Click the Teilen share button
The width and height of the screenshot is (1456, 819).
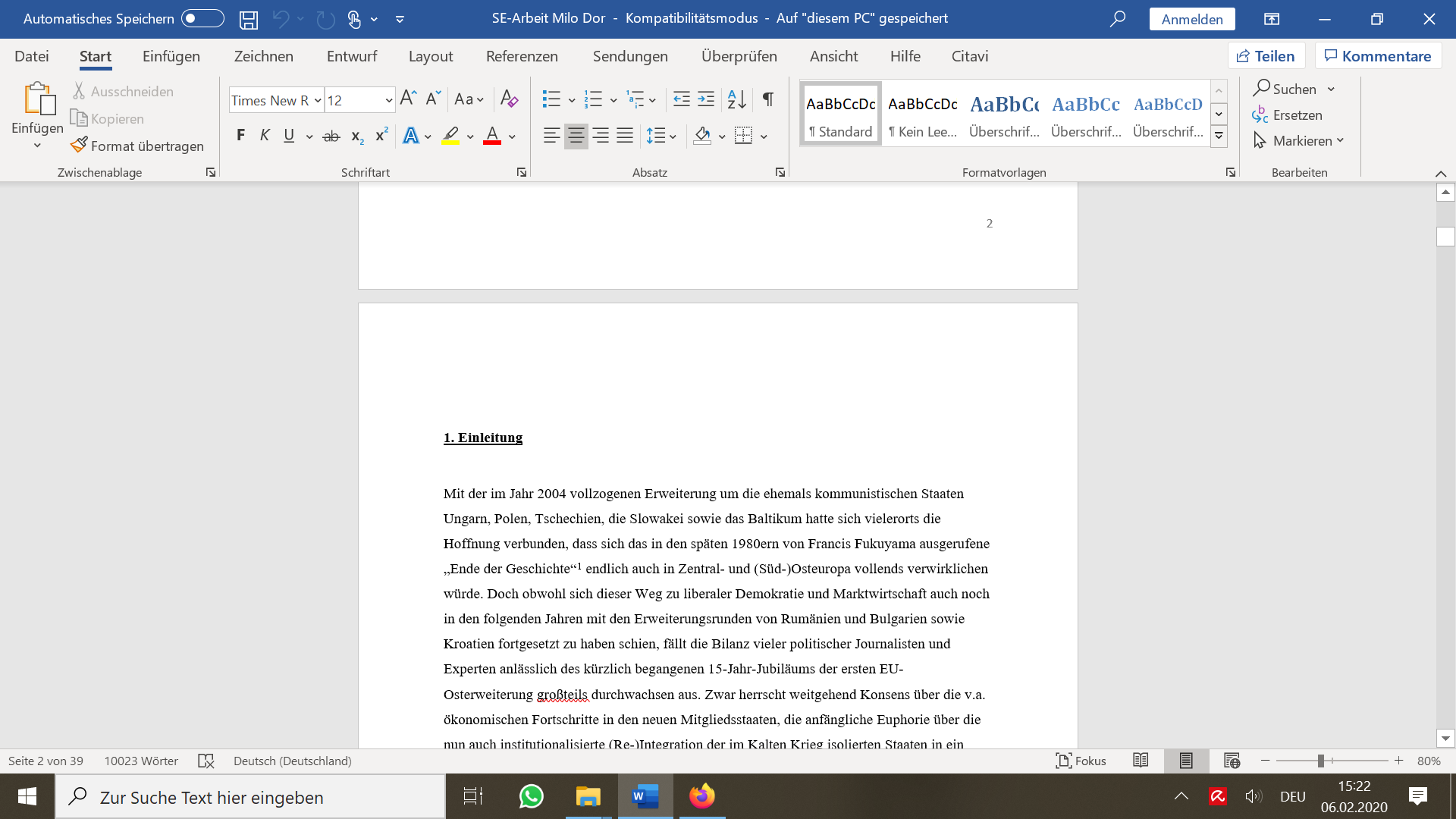pyautogui.click(x=1266, y=56)
